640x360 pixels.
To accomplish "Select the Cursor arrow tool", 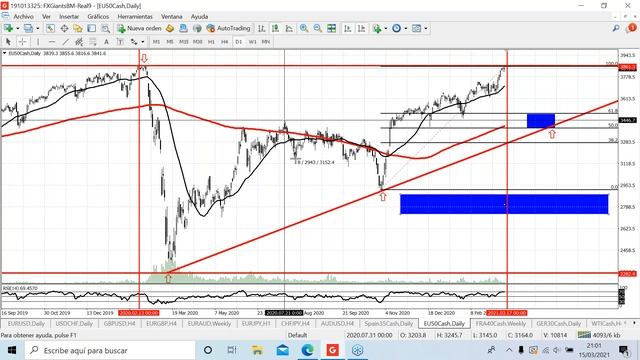I will coord(8,42).
